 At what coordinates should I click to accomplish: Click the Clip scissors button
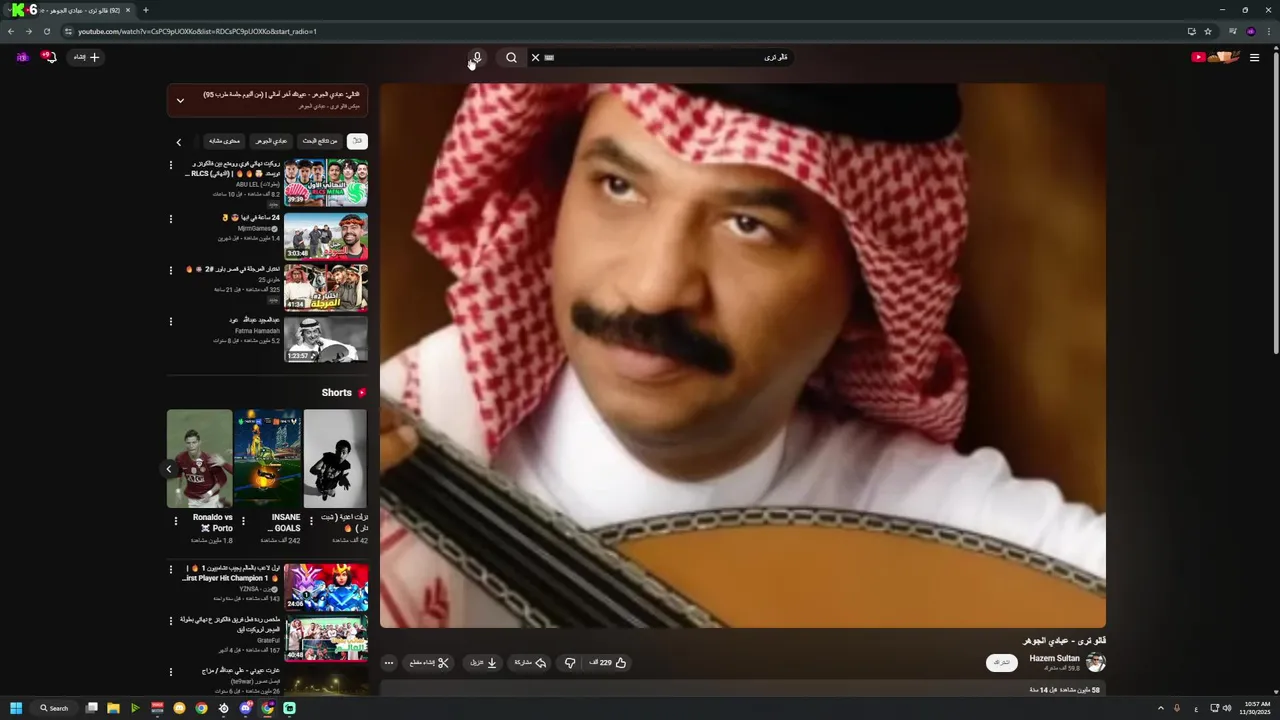pyautogui.click(x=430, y=663)
